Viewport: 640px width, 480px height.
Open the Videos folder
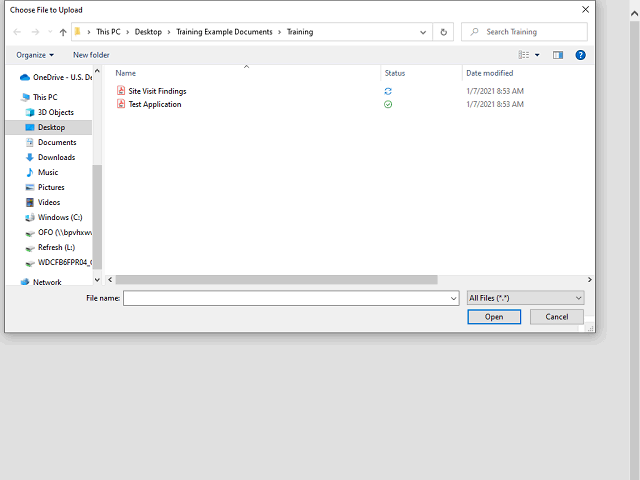43,202
